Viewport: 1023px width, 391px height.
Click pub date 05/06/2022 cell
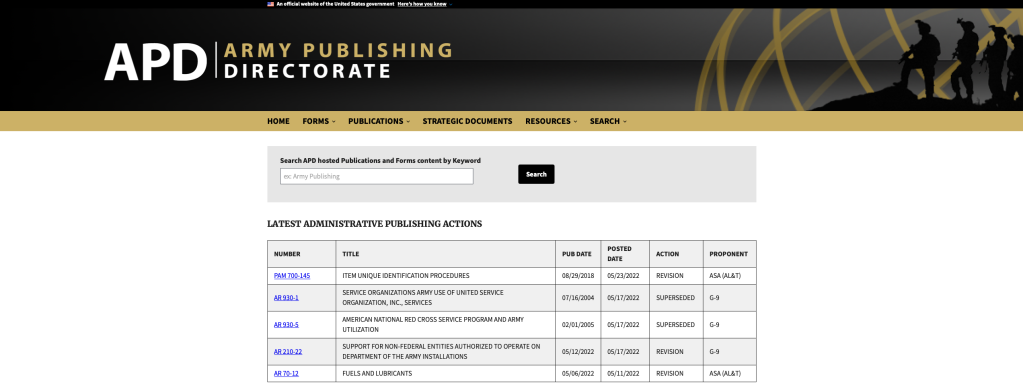(577, 374)
